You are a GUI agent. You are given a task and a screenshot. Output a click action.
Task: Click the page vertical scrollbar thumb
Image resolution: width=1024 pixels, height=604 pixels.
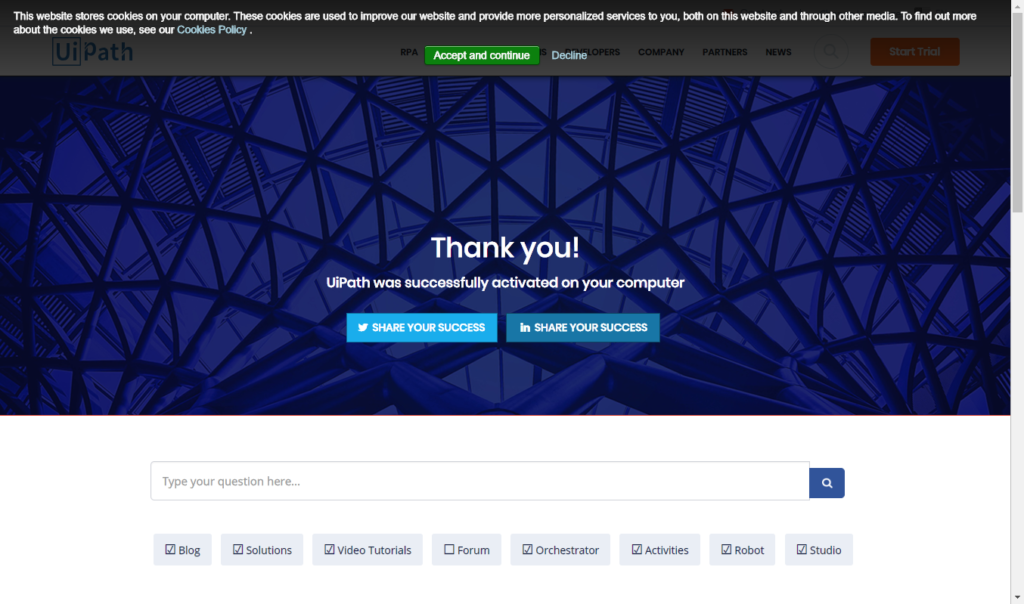pos(1017,111)
